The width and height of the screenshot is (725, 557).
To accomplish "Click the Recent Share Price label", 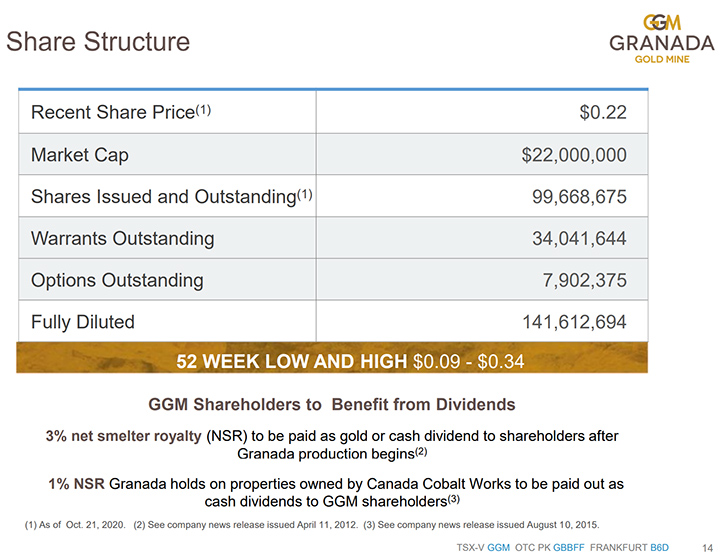I will pyautogui.click(x=121, y=112).
